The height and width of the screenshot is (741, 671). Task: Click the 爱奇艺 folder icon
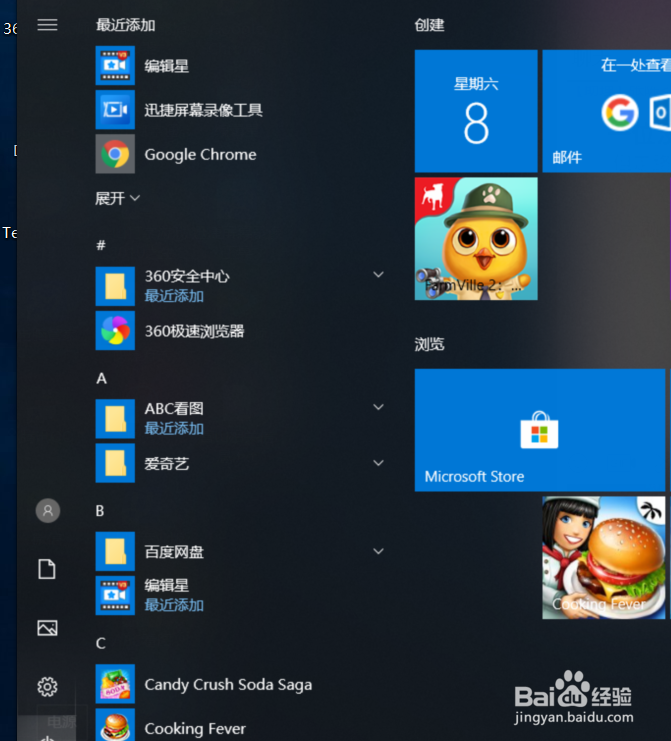tap(115, 463)
